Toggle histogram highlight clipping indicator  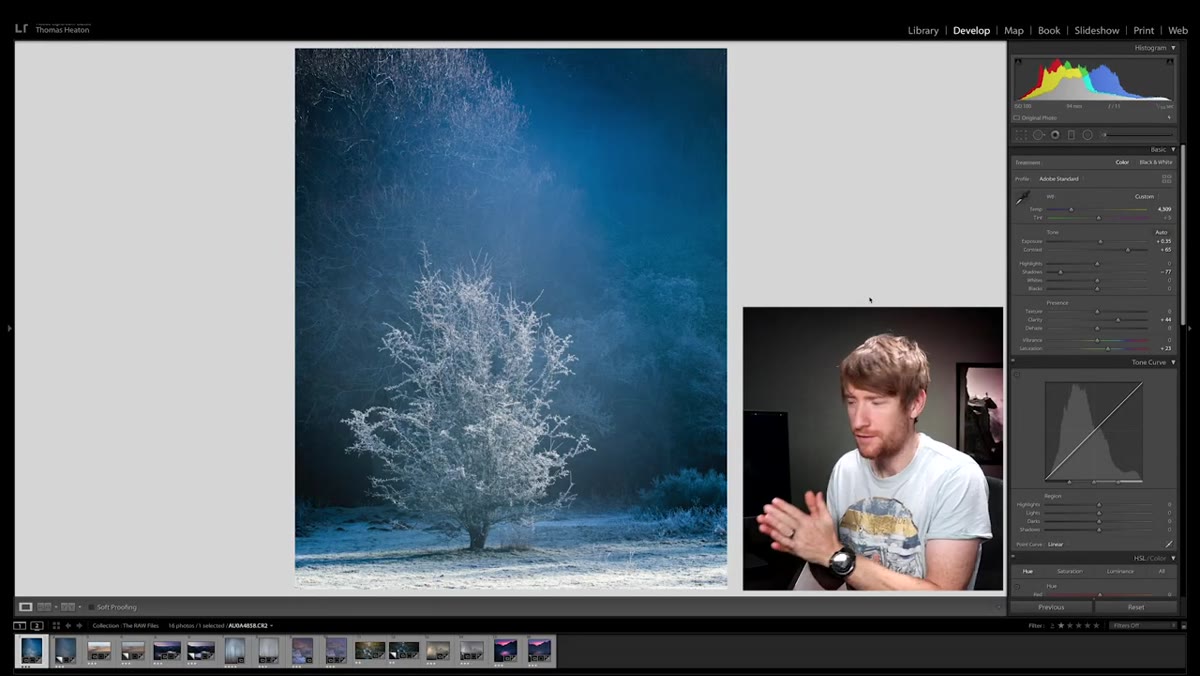point(1172,61)
